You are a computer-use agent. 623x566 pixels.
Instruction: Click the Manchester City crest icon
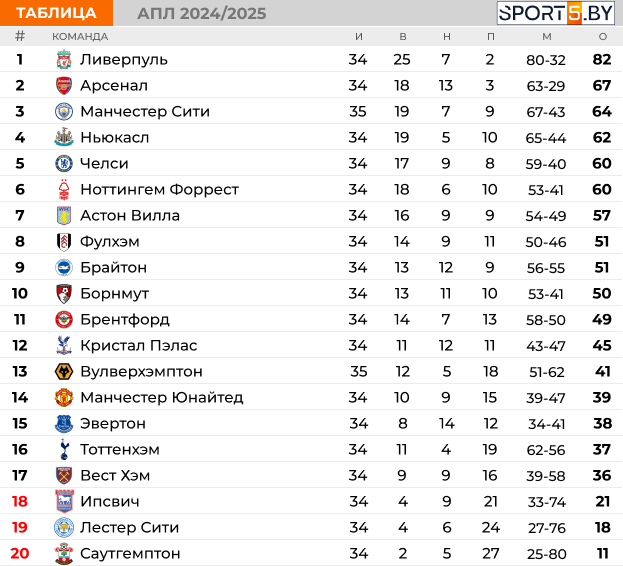[64, 112]
